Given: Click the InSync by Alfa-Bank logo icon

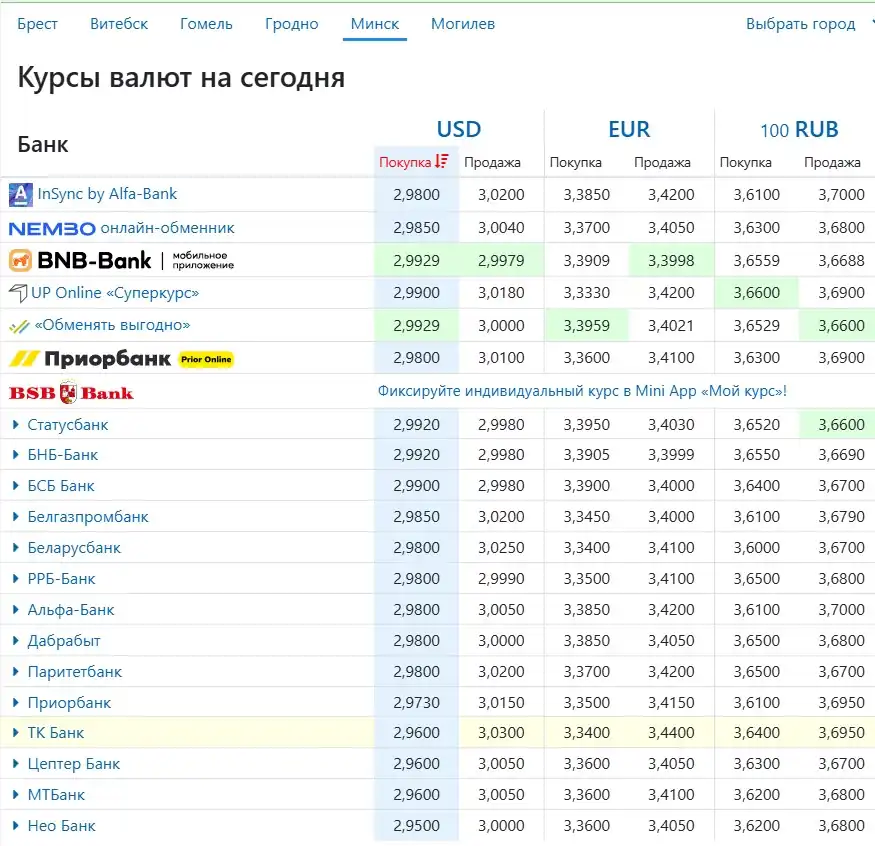Looking at the screenshot, I should (20, 194).
